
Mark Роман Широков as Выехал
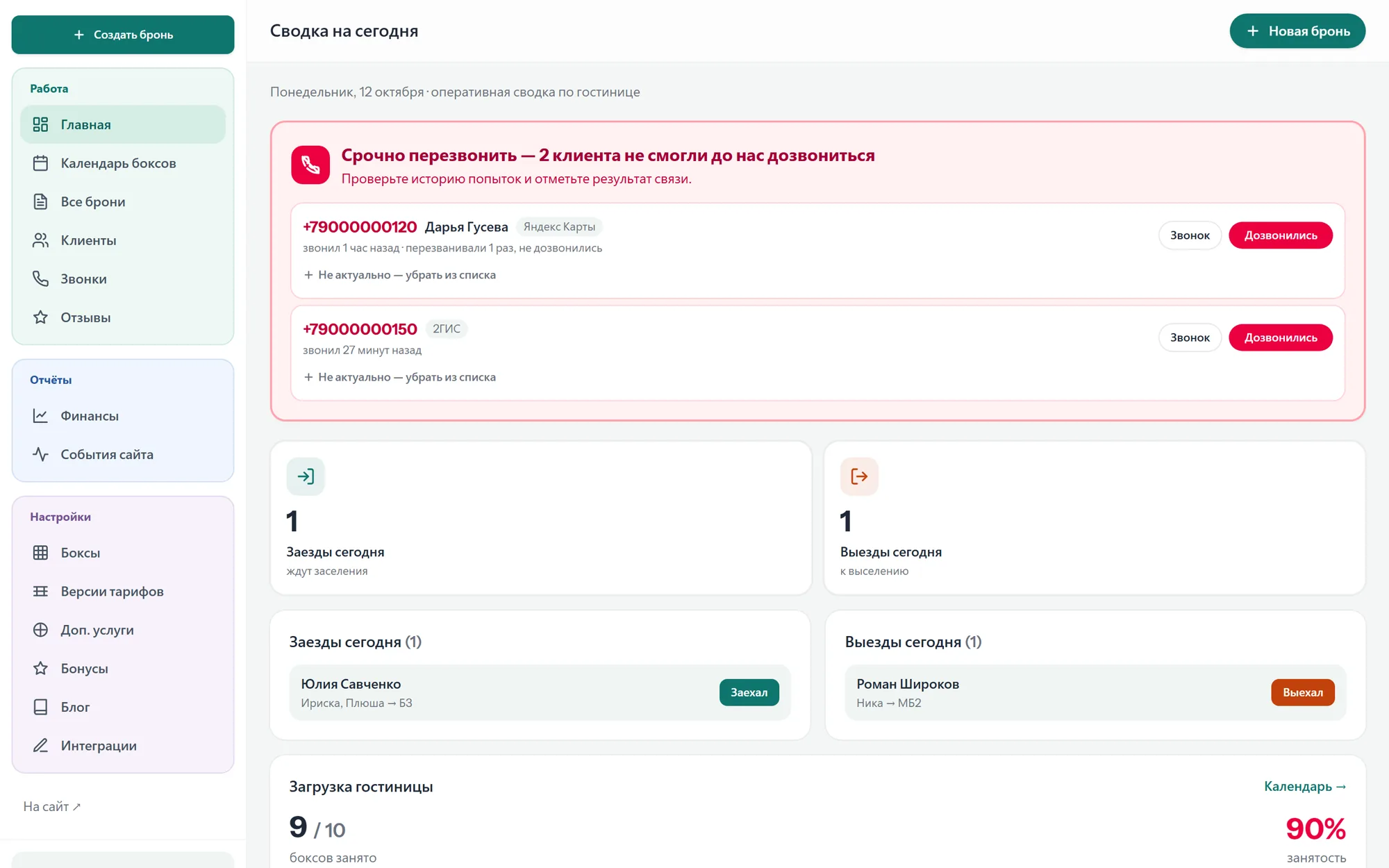[x=1303, y=692]
